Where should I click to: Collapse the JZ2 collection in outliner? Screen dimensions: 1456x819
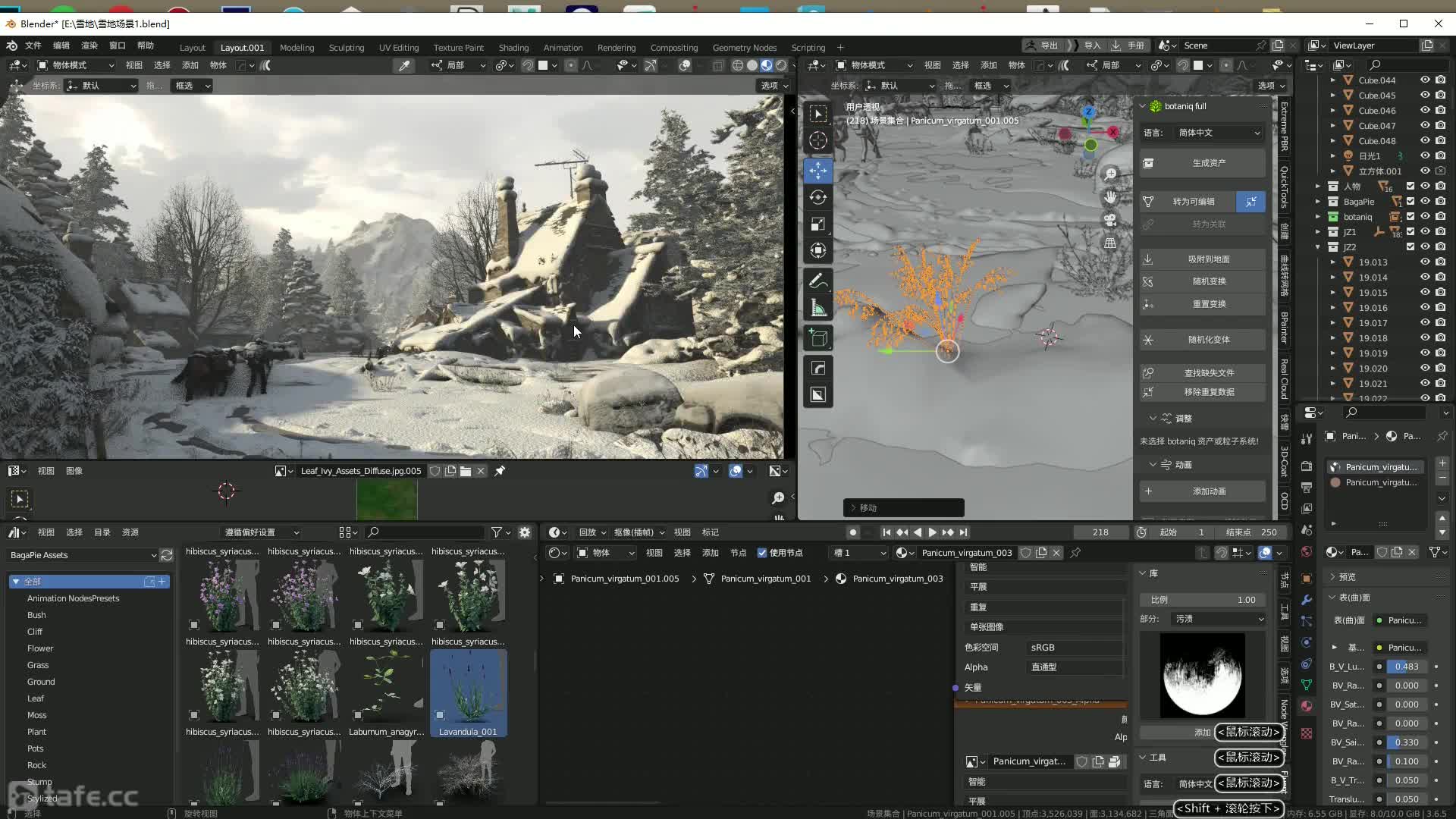click(x=1318, y=247)
